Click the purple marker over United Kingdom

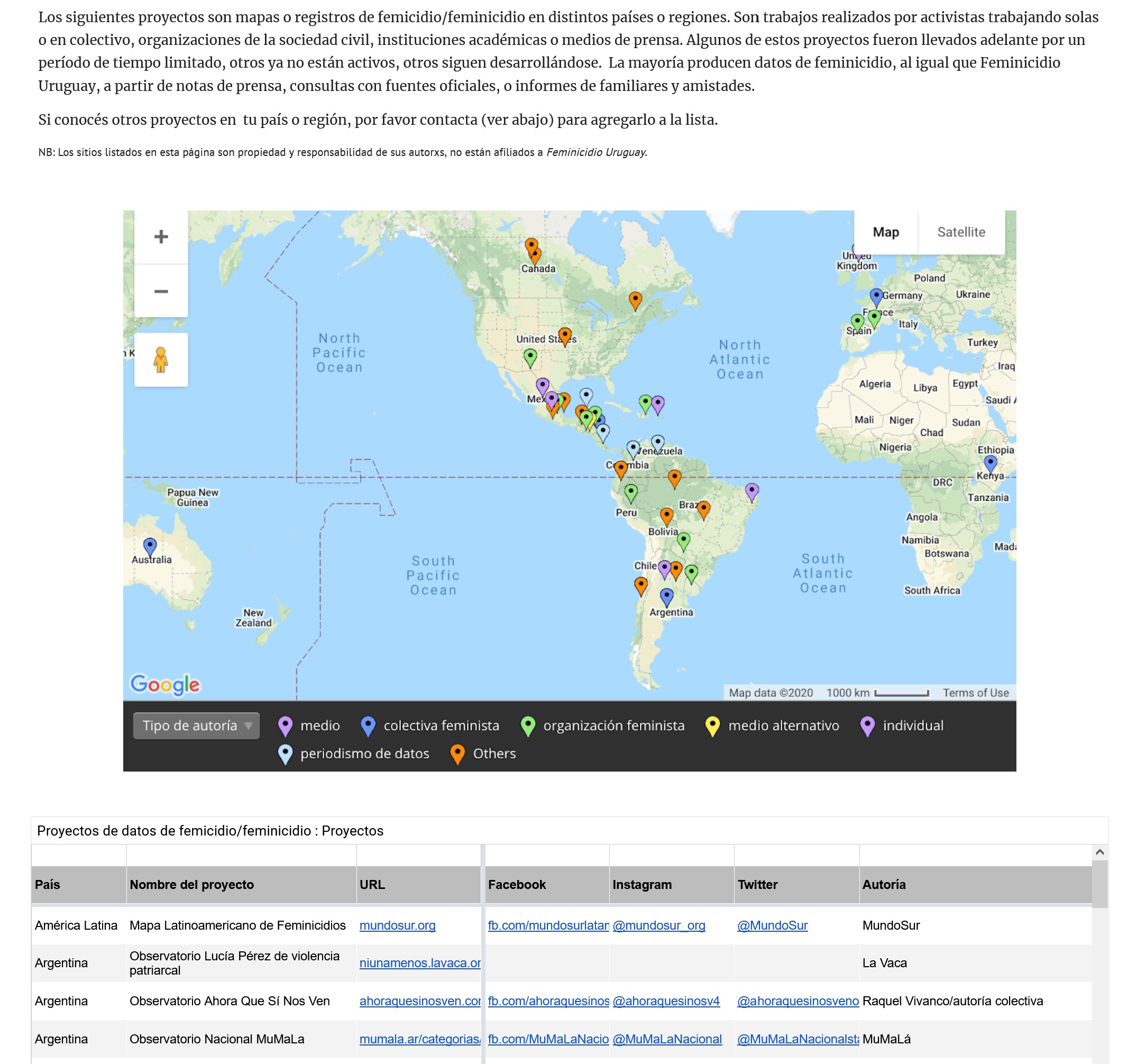click(856, 251)
